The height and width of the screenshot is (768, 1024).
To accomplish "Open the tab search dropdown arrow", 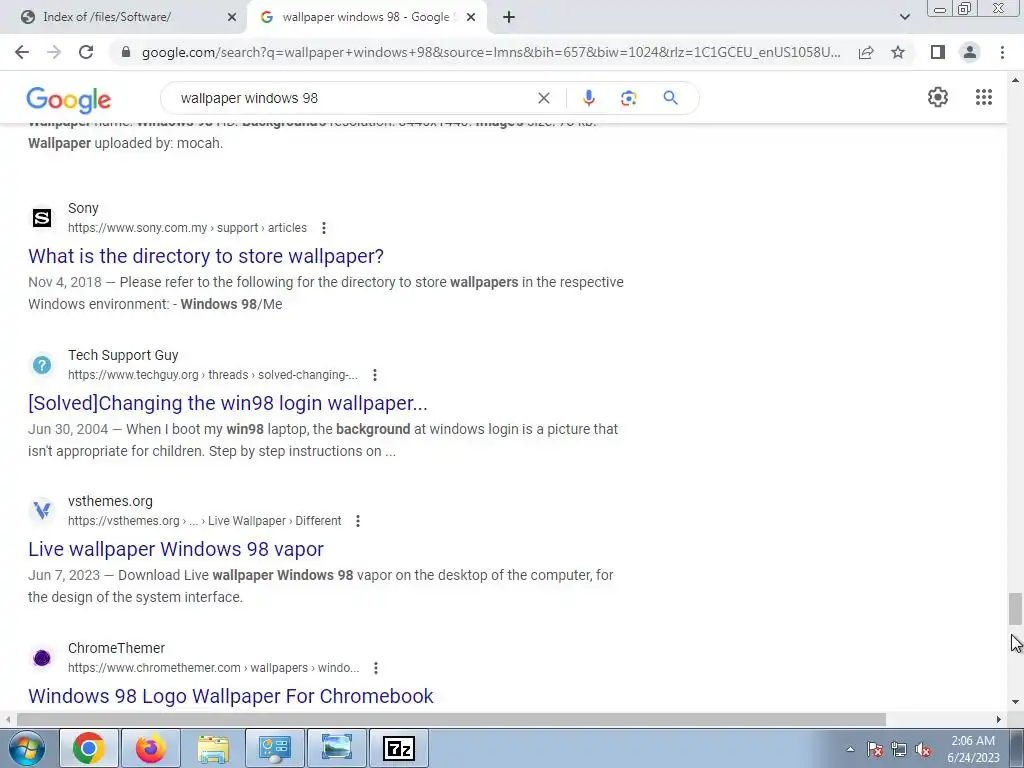I will click(904, 17).
